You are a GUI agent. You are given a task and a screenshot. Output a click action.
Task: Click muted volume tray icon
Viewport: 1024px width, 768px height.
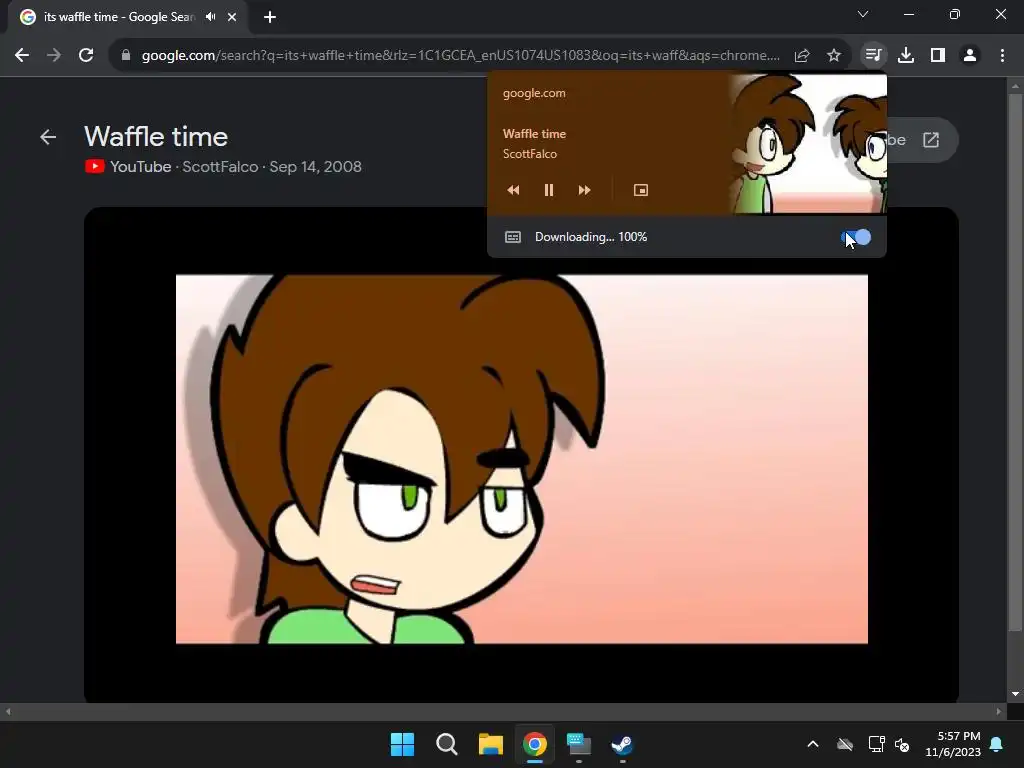[x=903, y=744]
